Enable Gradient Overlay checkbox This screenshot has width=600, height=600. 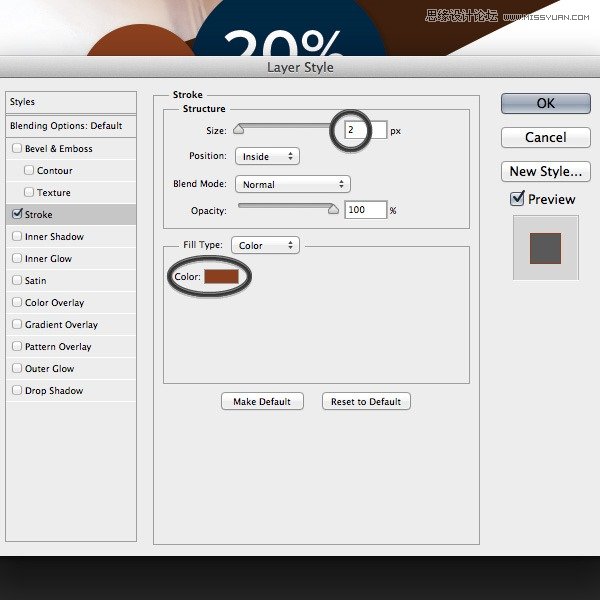(x=17, y=324)
